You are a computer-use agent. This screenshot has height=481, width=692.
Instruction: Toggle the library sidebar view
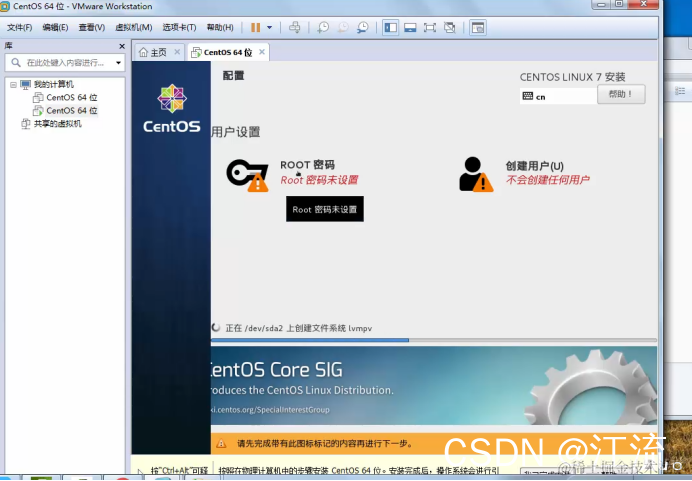(x=391, y=27)
